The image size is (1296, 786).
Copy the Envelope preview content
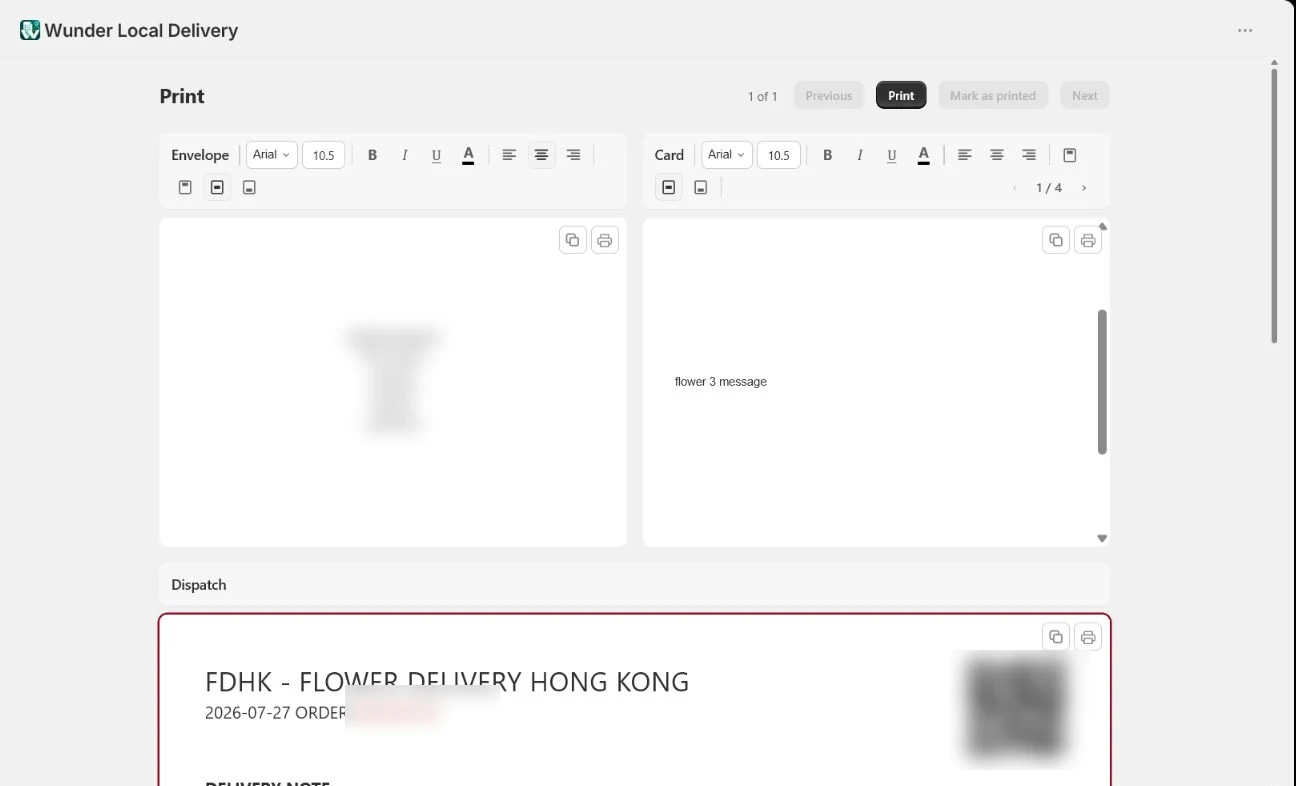pyautogui.click(x=573, y=240)
